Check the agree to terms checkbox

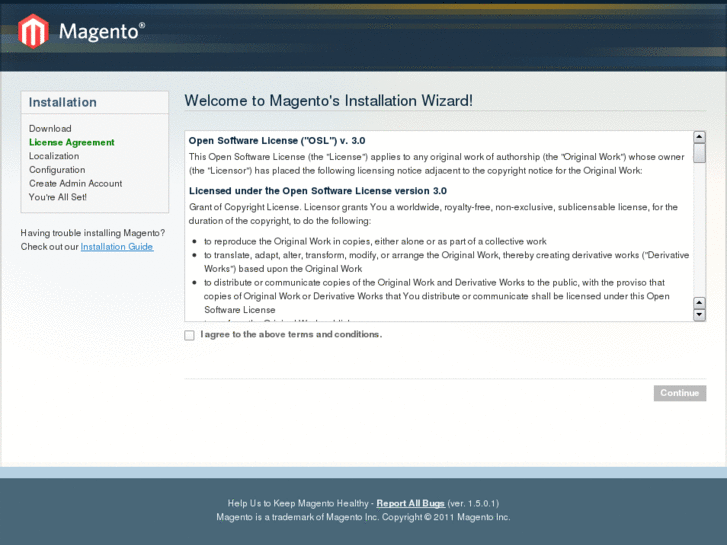[x=189, y=335]
